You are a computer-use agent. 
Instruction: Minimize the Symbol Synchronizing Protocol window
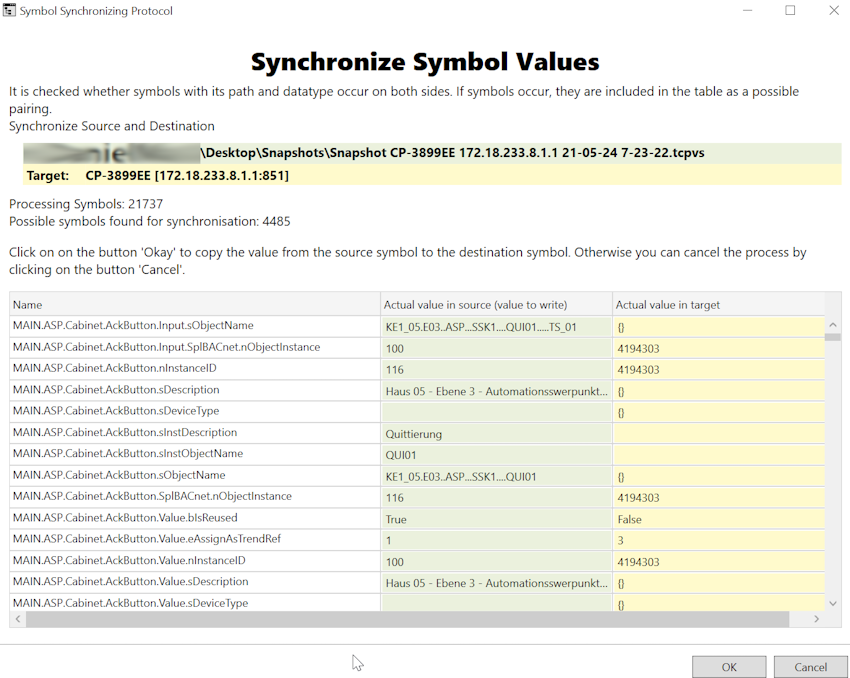748,10
